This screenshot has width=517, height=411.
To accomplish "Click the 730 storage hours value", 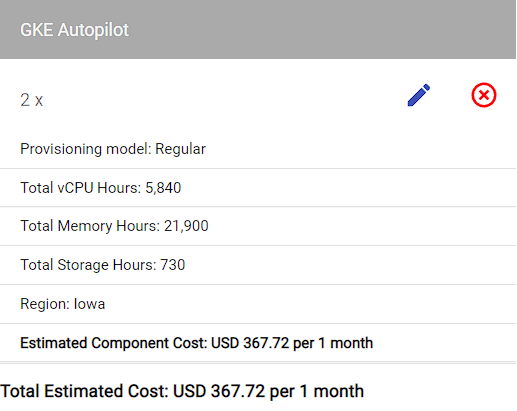I will click(173, 265).
